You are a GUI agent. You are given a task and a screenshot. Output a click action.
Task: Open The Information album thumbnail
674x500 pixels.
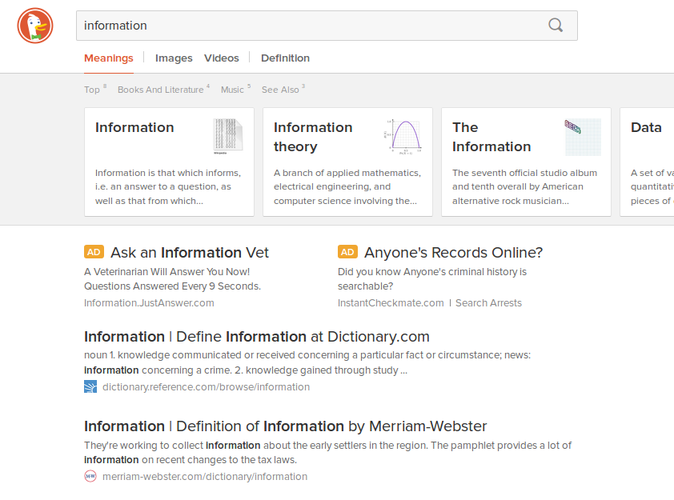click(x=582, y=137)
